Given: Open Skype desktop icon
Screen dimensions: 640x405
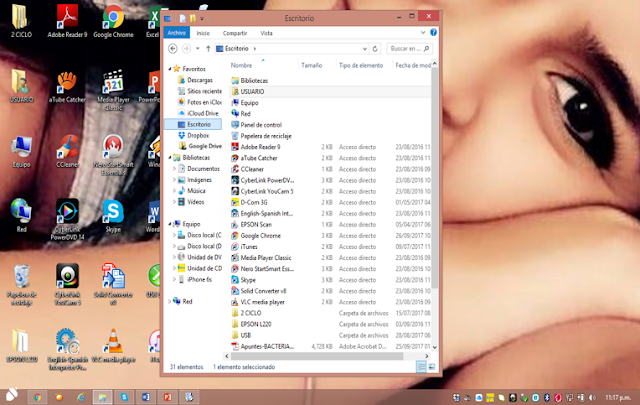Looking at the screenshot, I should tap(113, 216).
